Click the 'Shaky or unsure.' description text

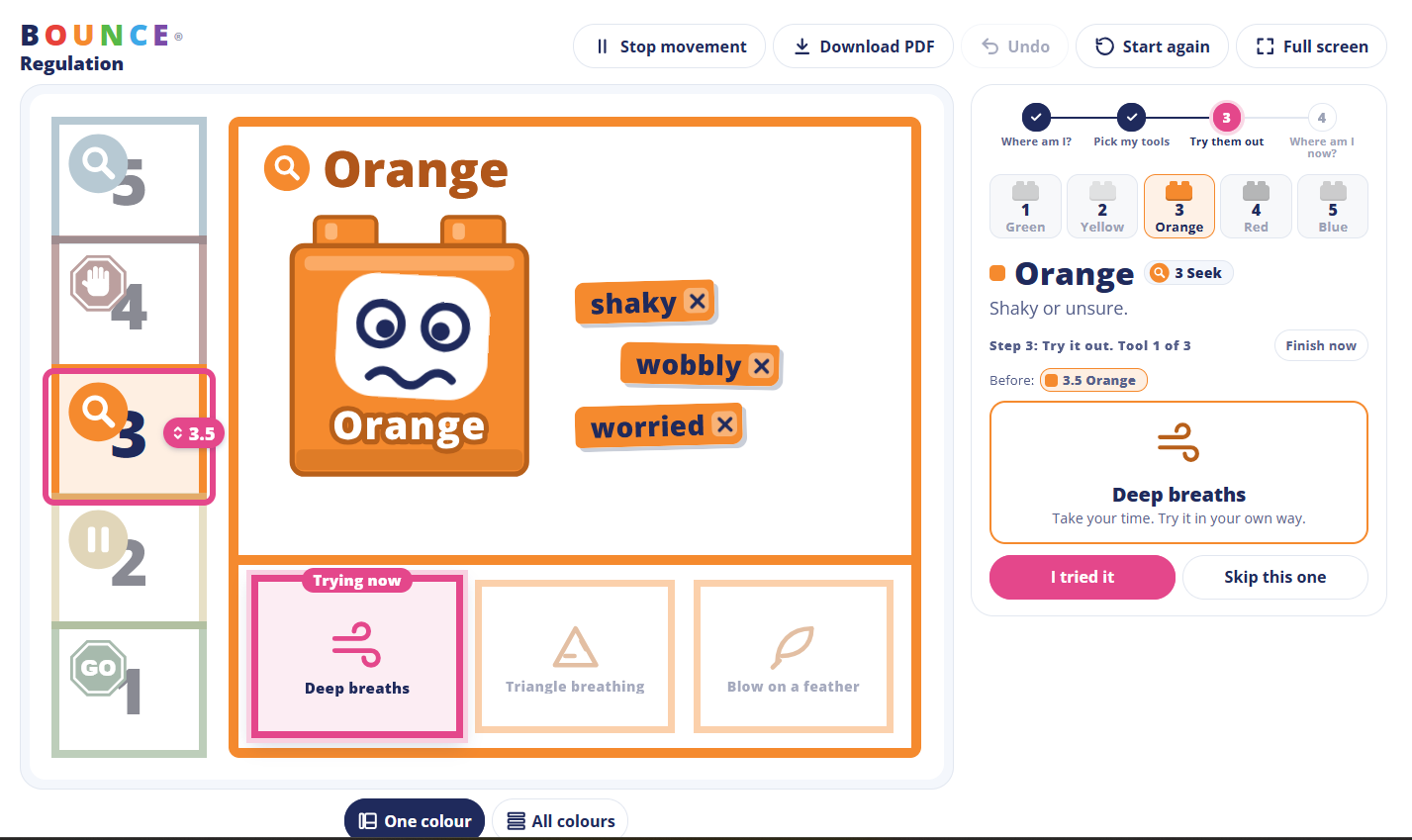[x=1059, y=308]
